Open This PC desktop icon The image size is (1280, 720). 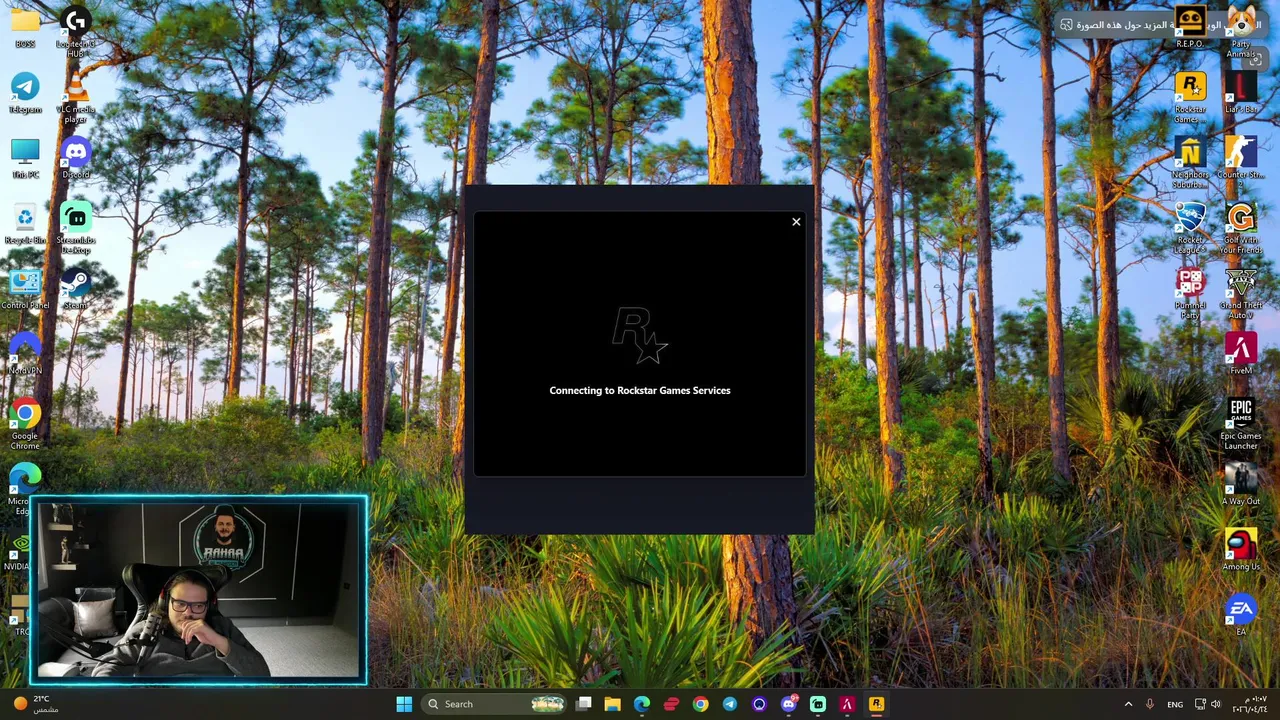click(25, 159)
